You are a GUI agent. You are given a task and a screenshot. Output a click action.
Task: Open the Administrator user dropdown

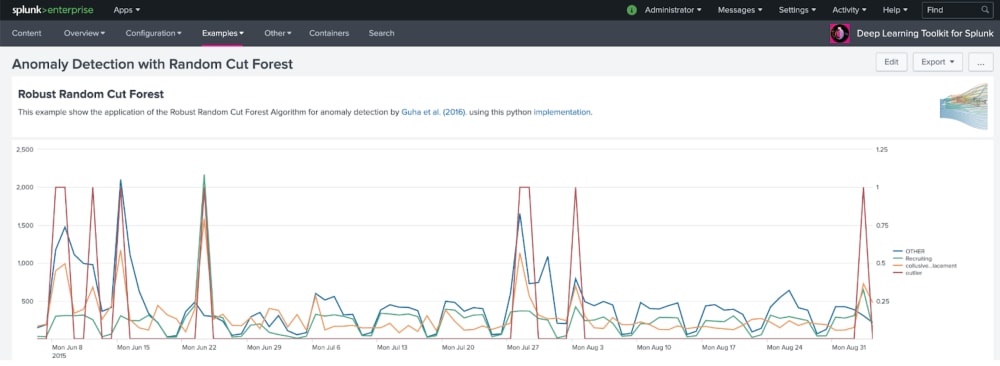pos(673,10)
